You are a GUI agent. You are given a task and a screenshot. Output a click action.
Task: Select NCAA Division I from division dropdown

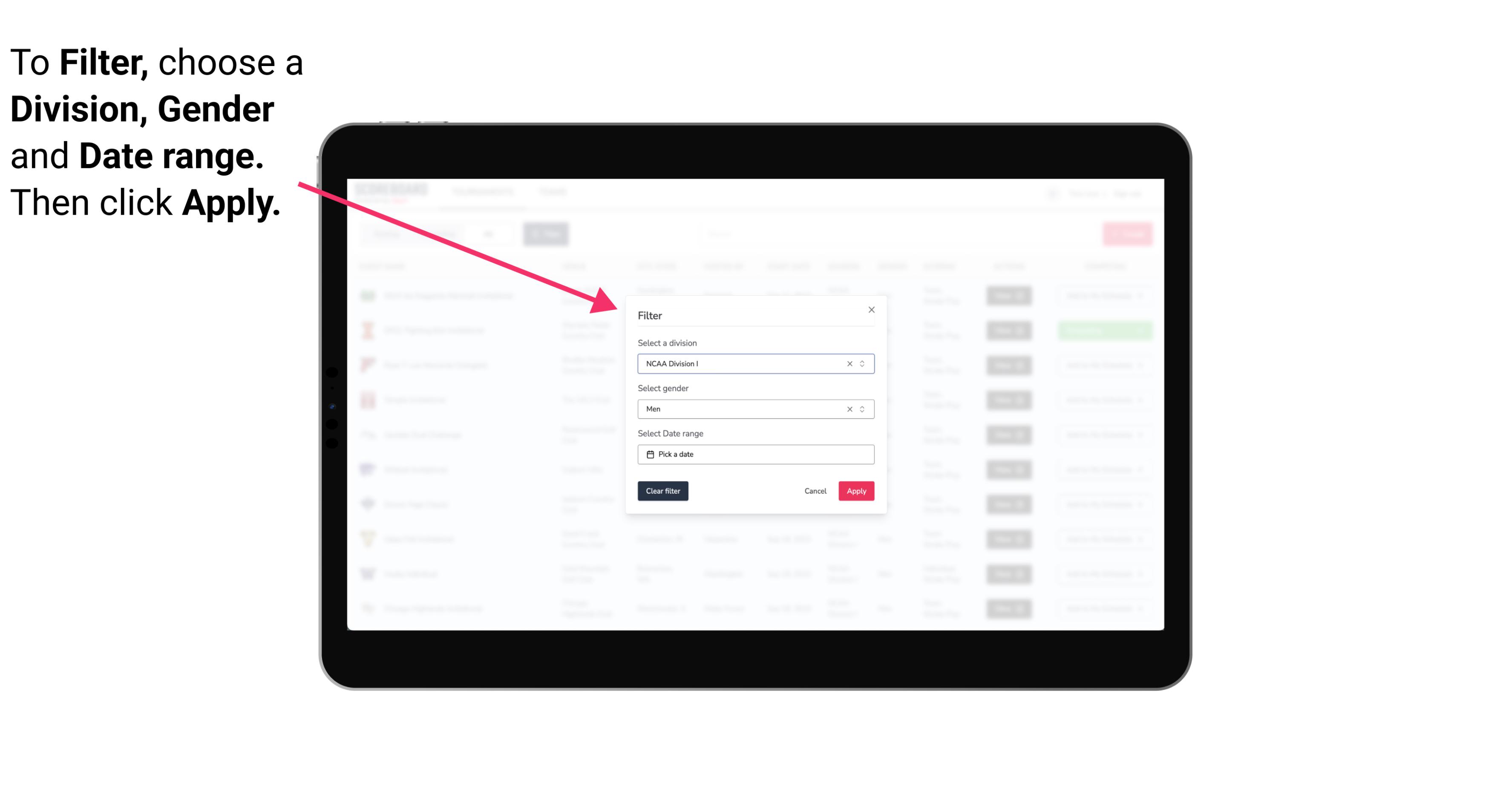pos(755,363)
